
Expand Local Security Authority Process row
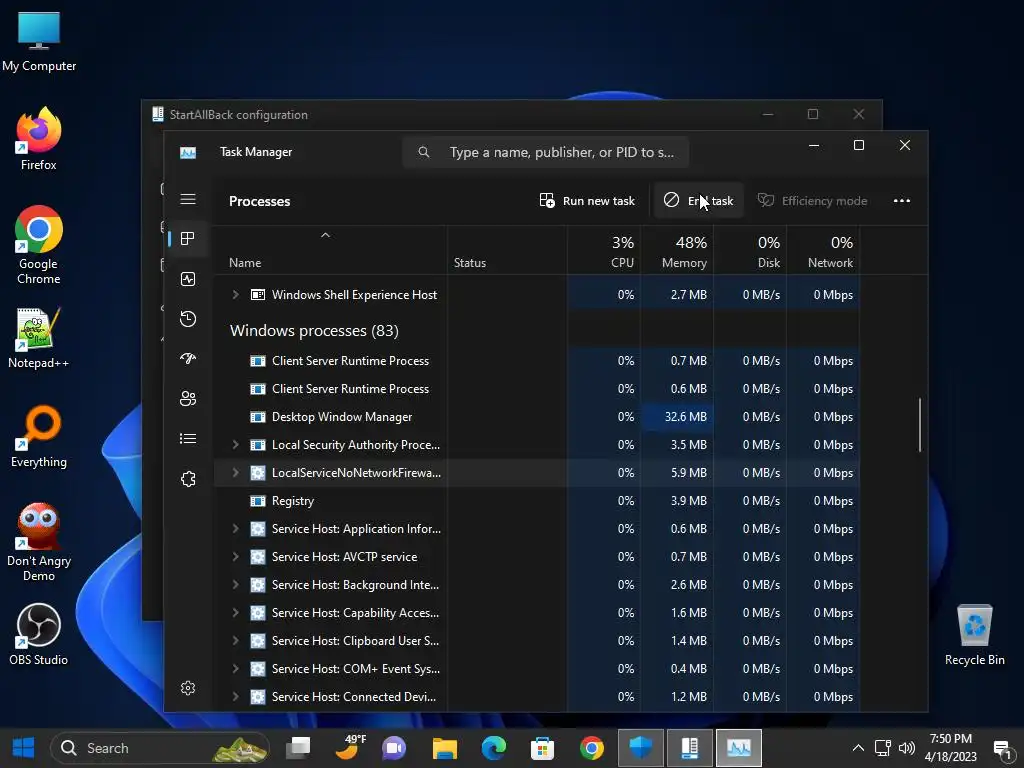pos(235,445)
